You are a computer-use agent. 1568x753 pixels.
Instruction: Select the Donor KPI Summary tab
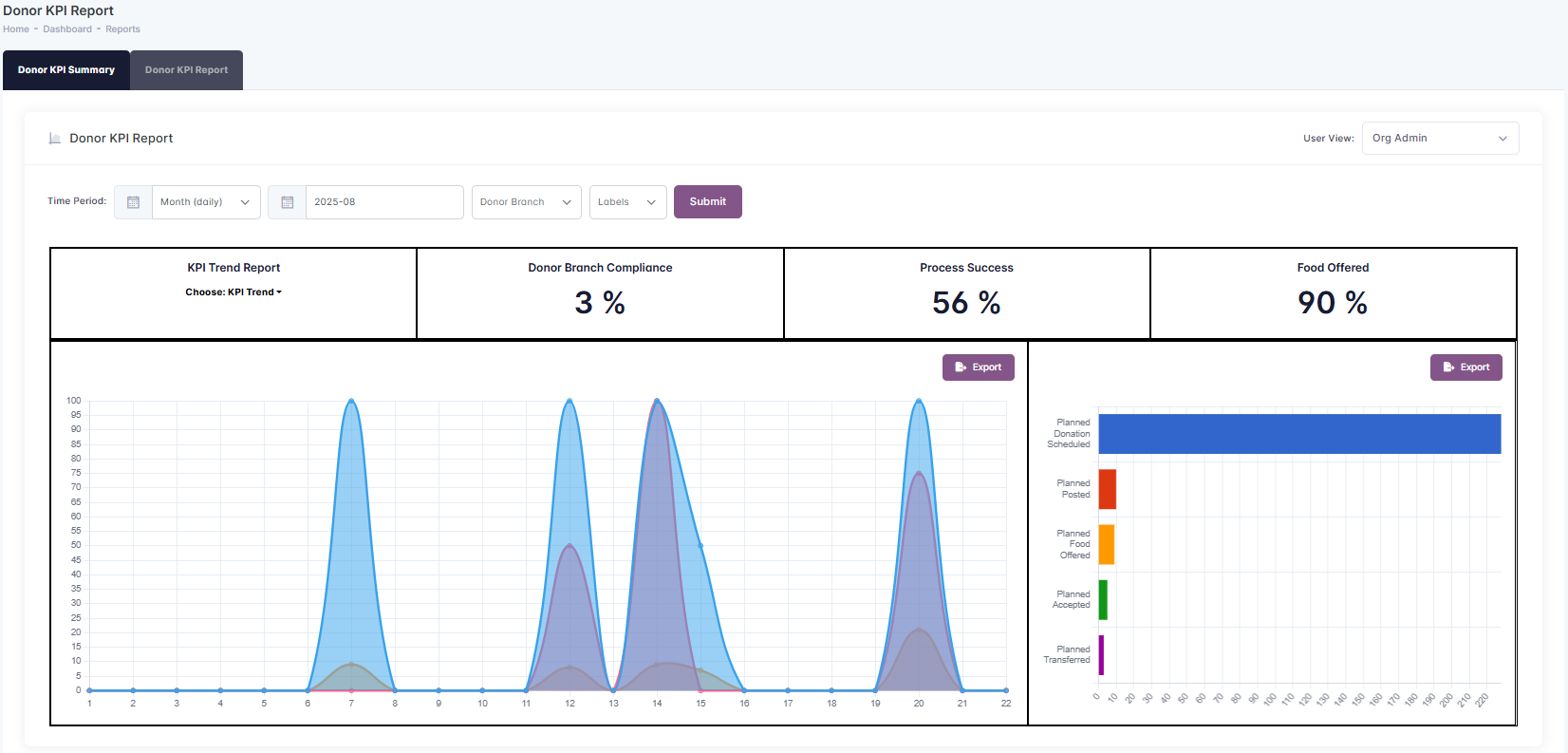(66, 70)
